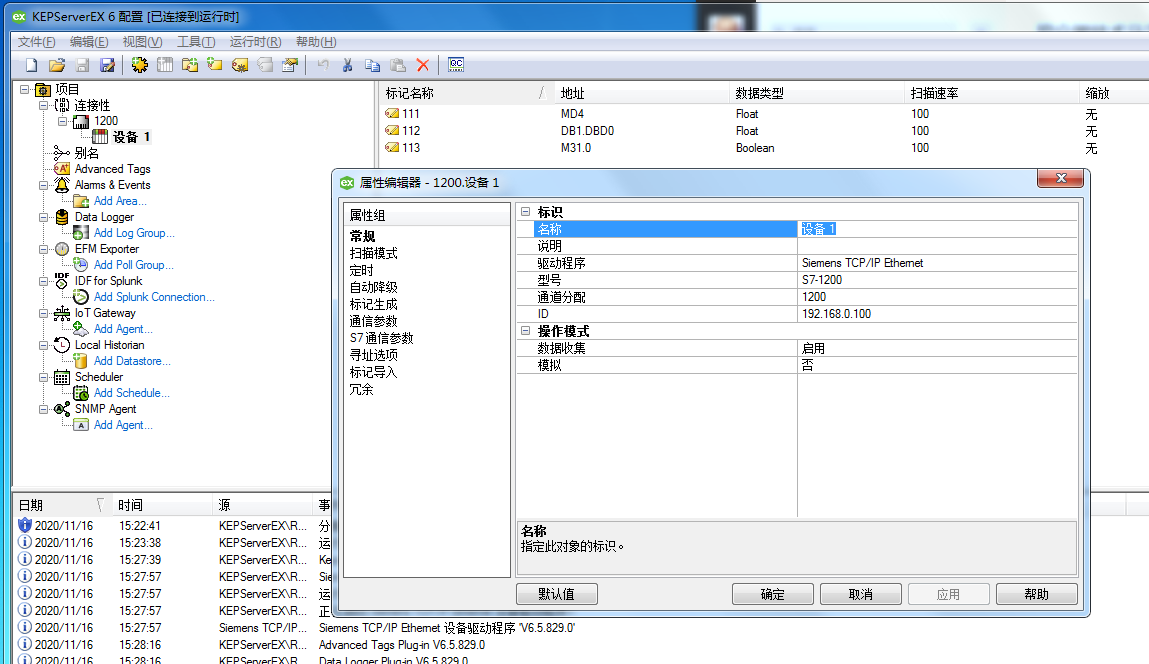Screen dimensions: 1149x664
Task: Click the red Delete X icon
Action: pyautogui.click(x=423, y=65)
